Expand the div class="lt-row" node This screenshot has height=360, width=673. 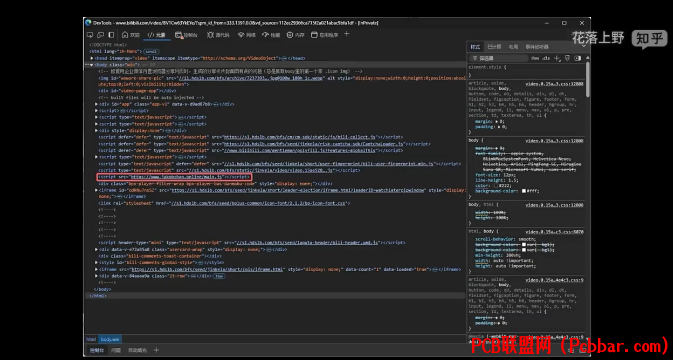[97, 276]
